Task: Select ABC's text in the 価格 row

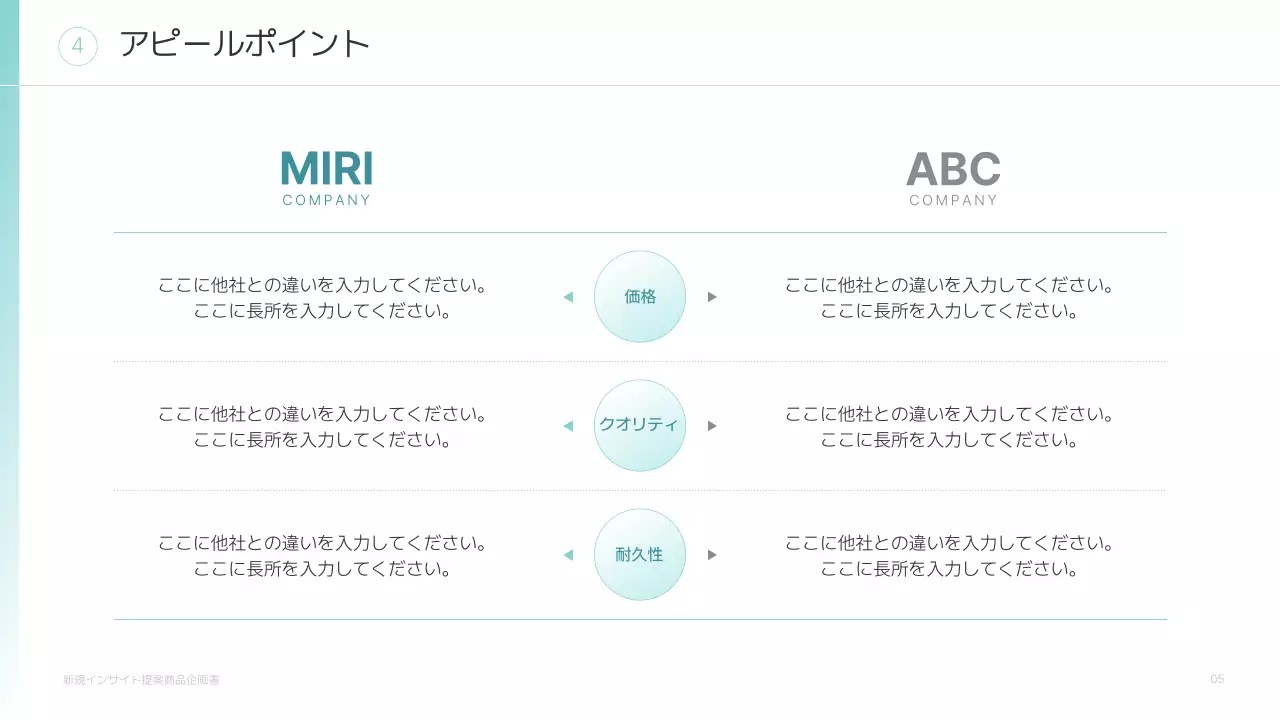Action: 949,298
